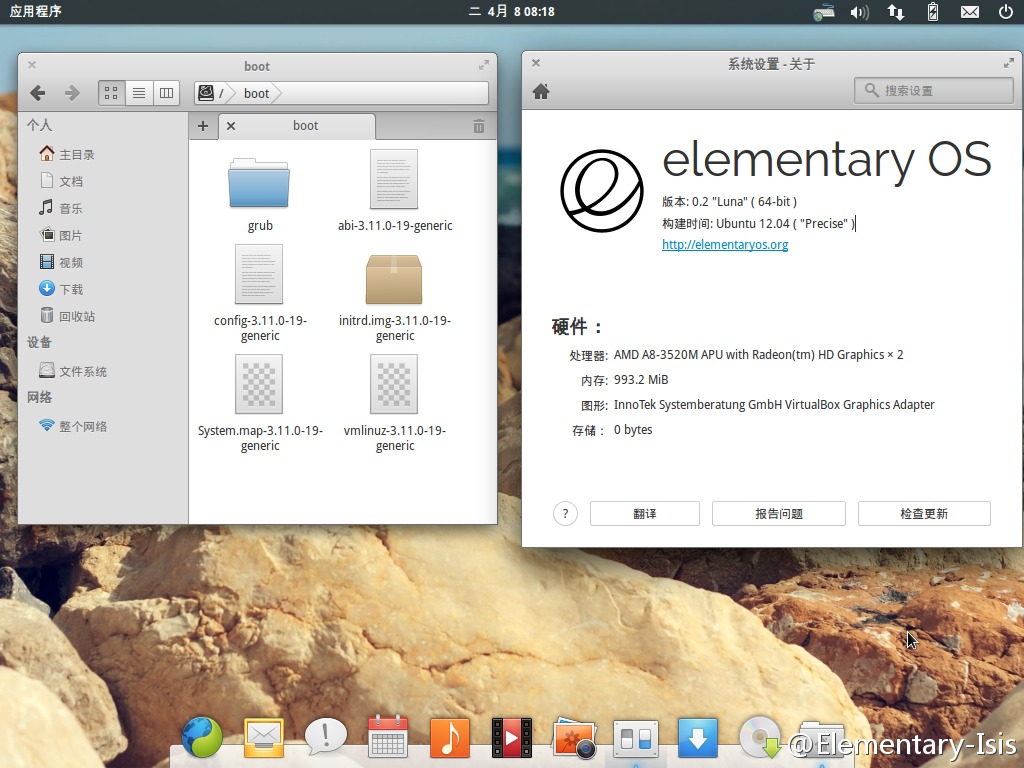Viewport: 1024px width, 768px height.
Task: Click the root disk icon in the path bar
Action: [x=206, y=93]
